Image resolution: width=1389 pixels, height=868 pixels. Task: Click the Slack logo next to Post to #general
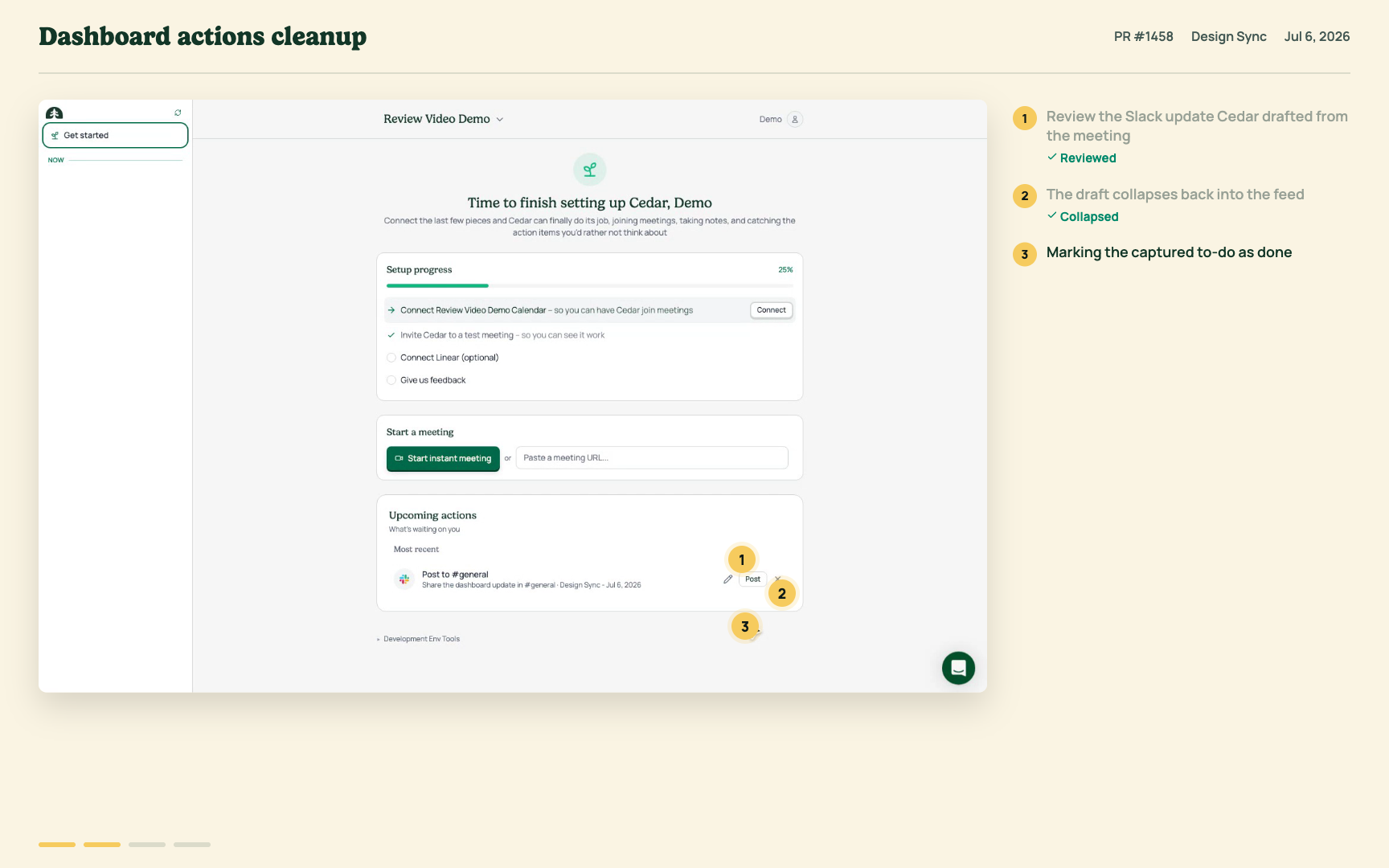point(404,579)
